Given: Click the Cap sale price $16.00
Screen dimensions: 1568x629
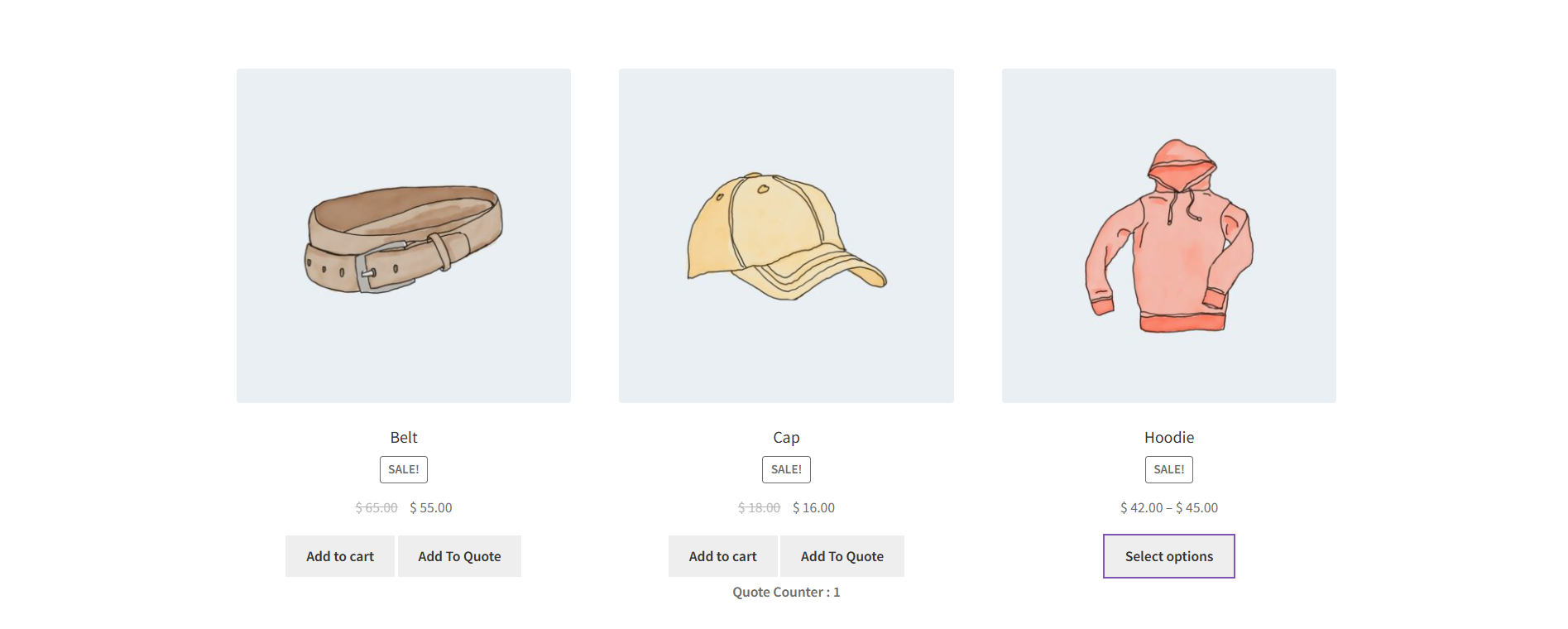Looking at the screenshot, I should pos(813,507).
